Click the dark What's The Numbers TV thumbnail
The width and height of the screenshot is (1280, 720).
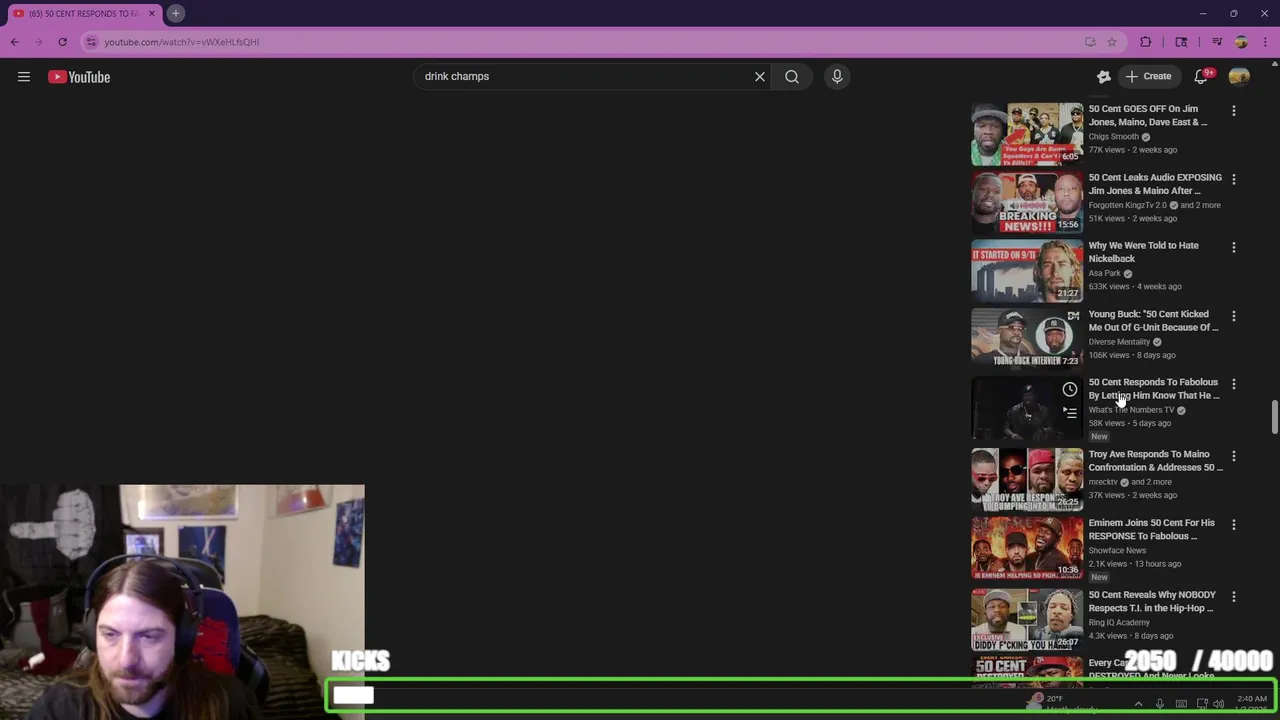pyautogui.click(x=1027, y=407)
